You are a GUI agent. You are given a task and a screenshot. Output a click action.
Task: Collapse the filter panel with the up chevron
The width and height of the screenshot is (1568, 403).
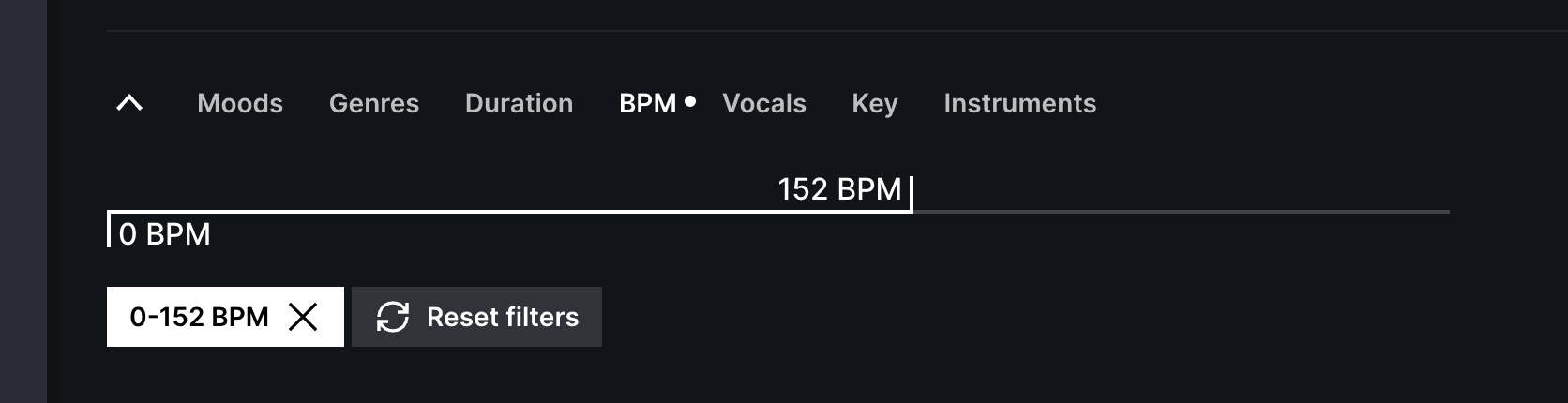tap(129, 103)
